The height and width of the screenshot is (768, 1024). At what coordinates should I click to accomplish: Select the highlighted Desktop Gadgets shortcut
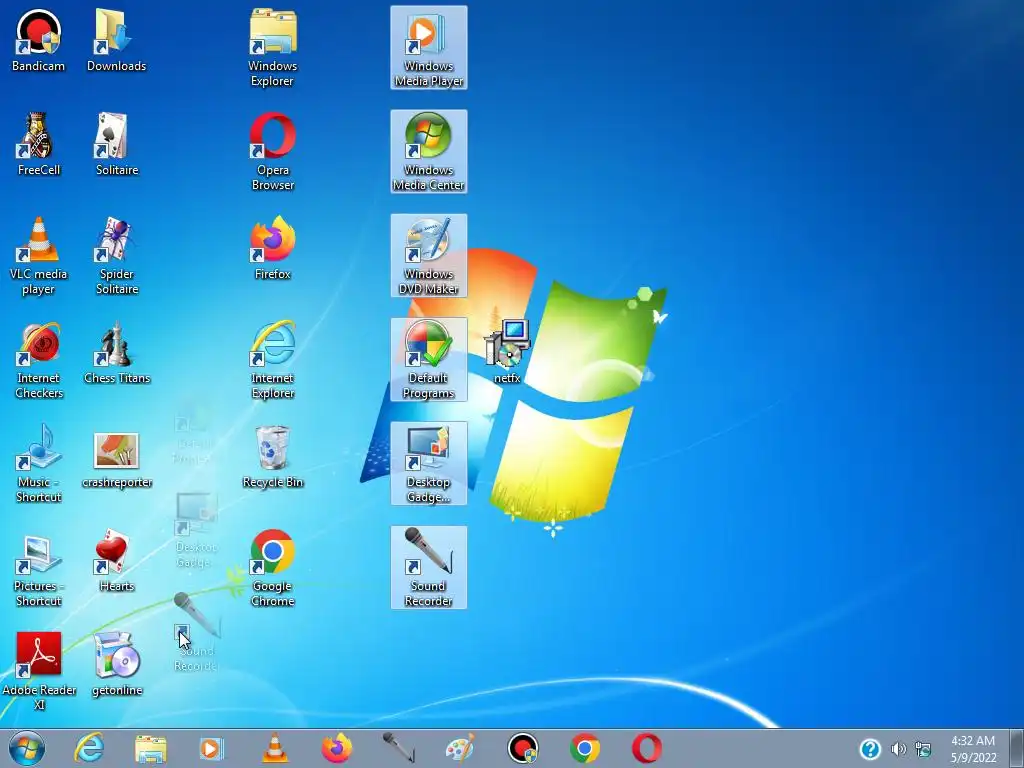click(x=428, y=463)
